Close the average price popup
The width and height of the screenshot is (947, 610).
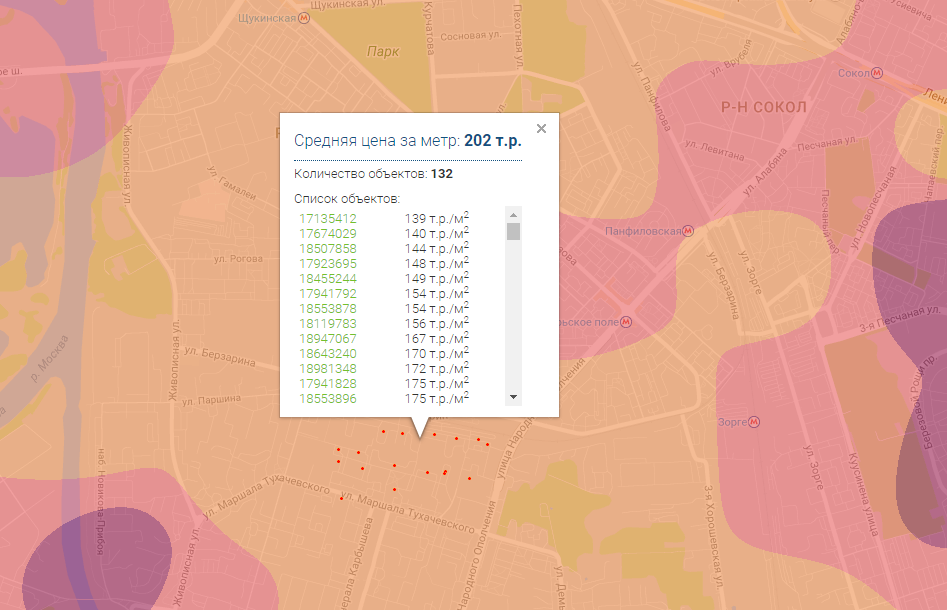point(541,128)
